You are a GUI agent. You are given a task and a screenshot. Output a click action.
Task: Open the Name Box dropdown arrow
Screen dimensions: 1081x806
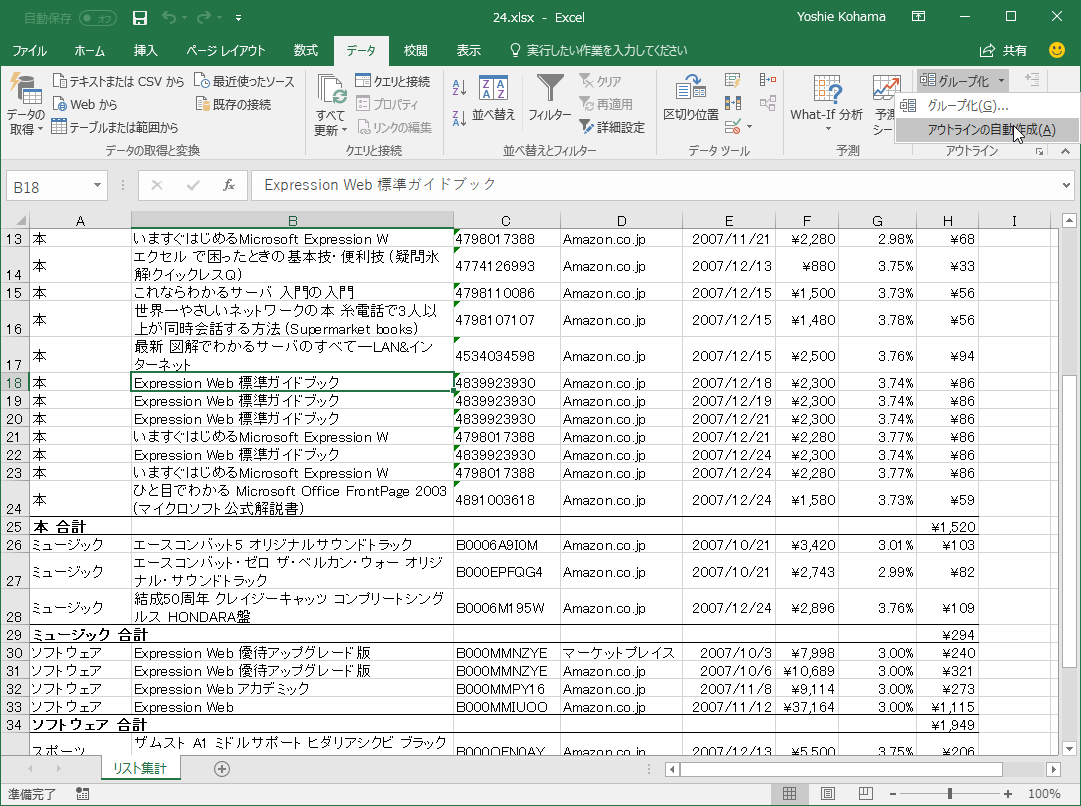point(97,185)
